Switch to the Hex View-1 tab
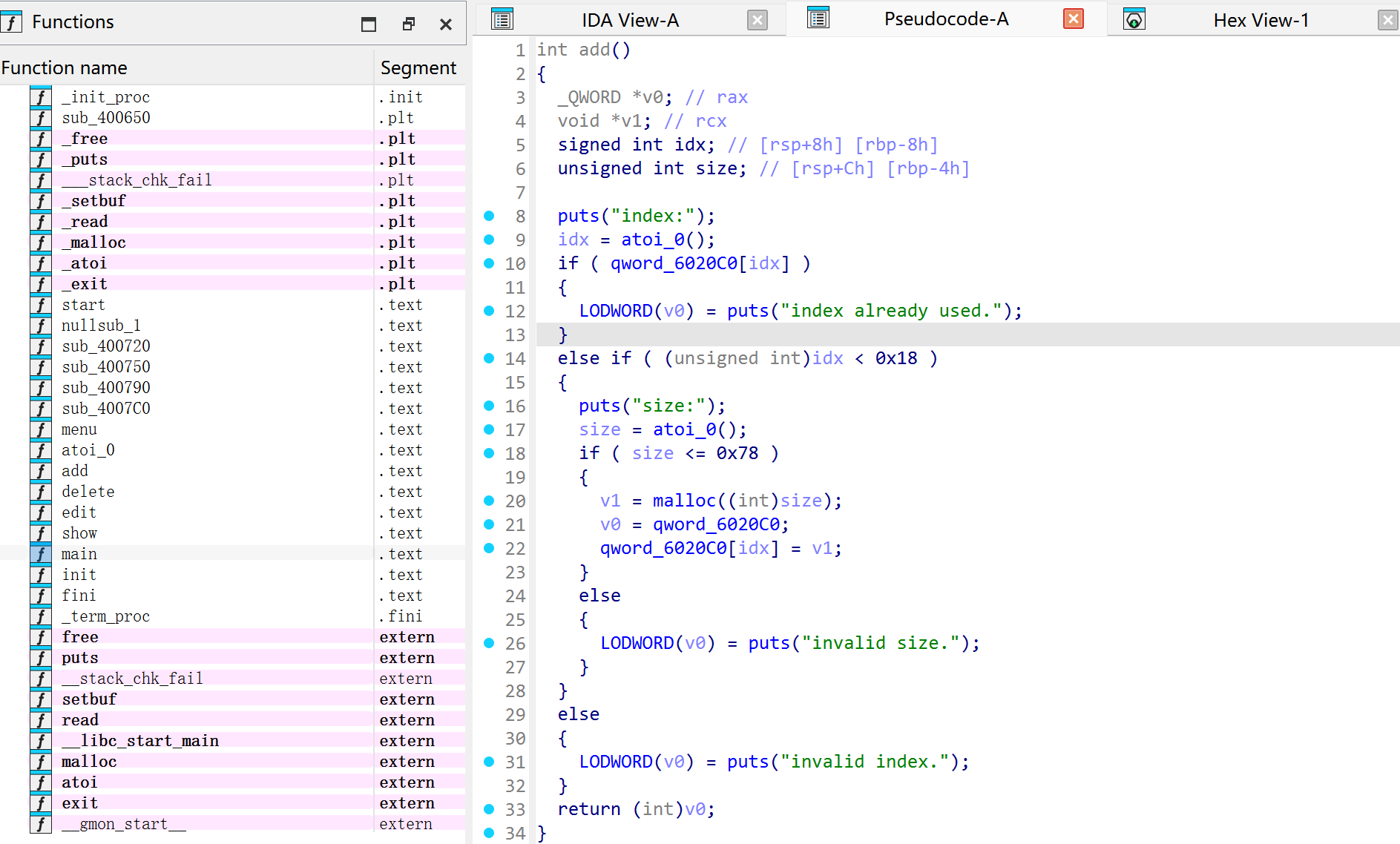Viewport: 1400px width, 844px height. tap(1261, 20)
